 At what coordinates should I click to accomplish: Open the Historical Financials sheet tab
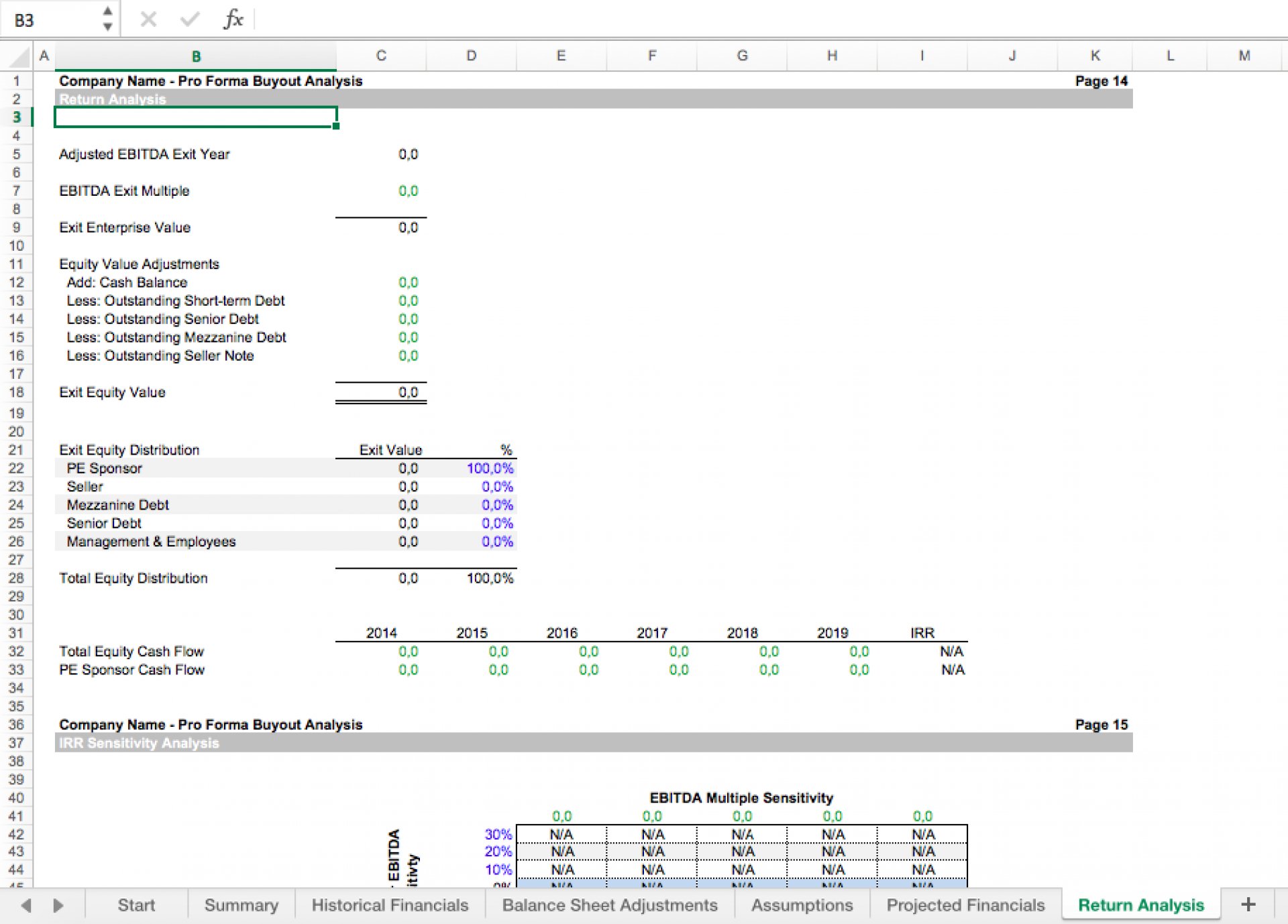pyautogui.click(x=390, y=905)
